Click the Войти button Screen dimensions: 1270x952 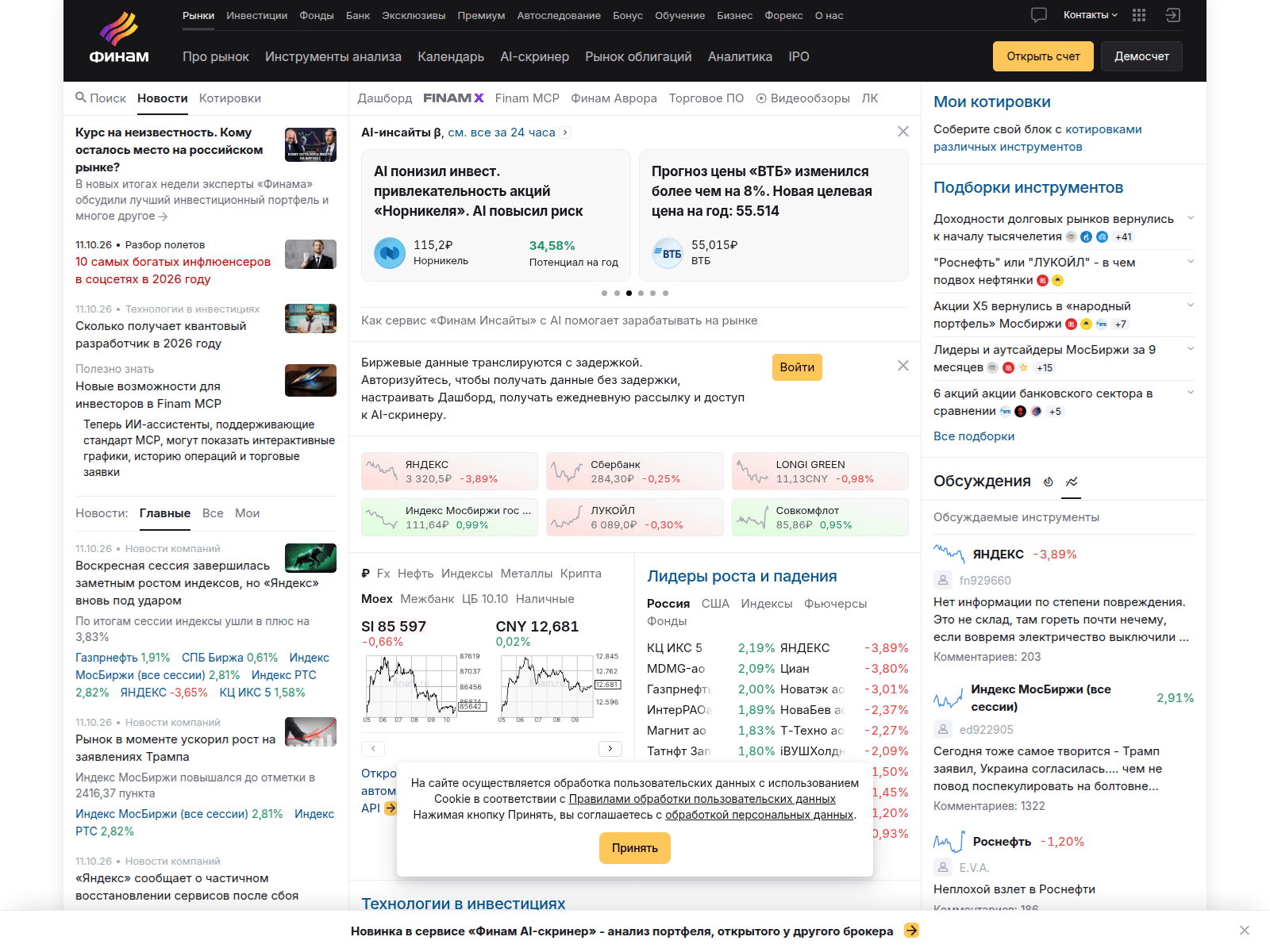pos(797,367)
